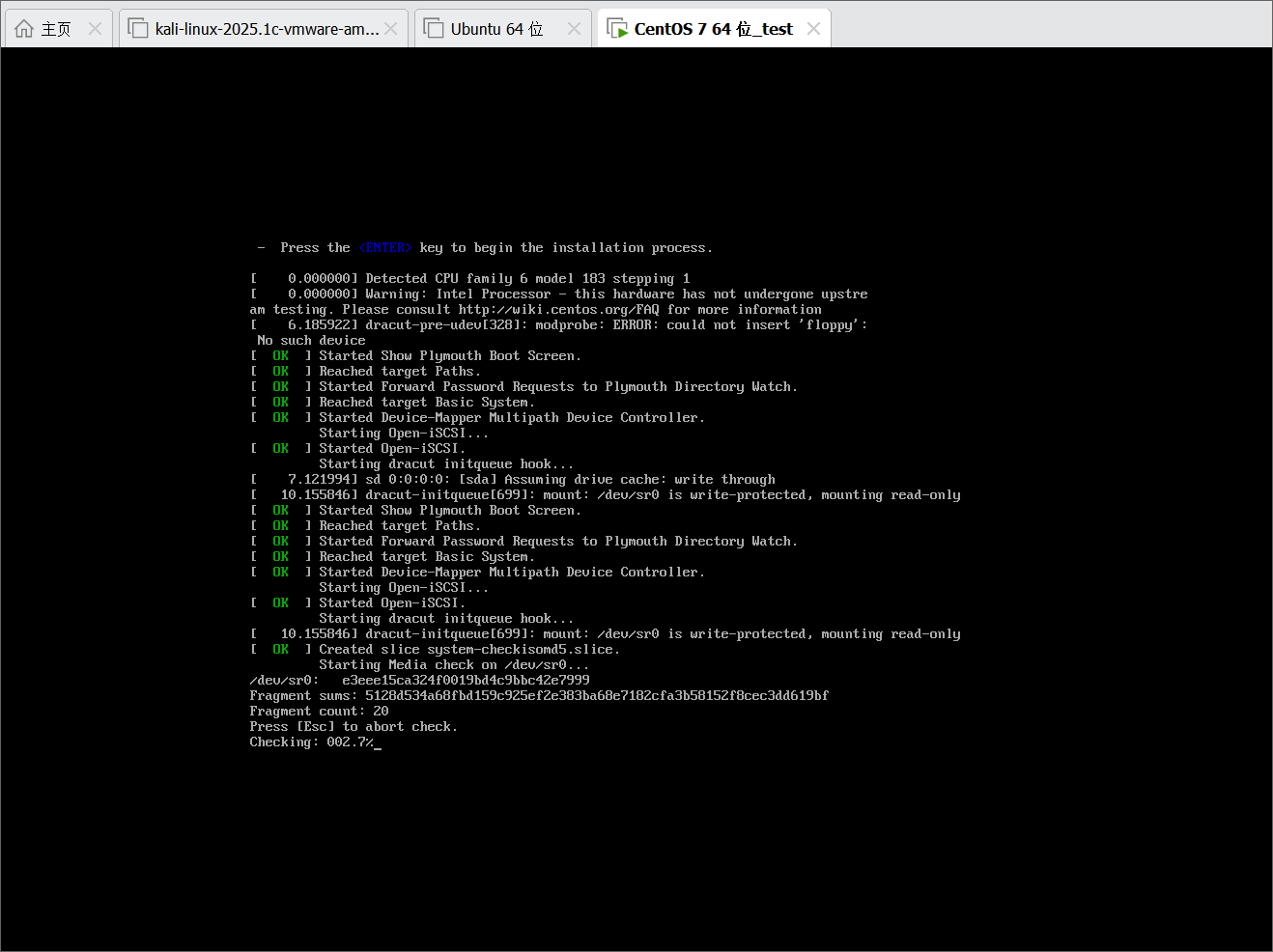Click 'Created slice system-checkisomd5.slice' line
The height and width of the screenshot is (952, 1273).
468,650
